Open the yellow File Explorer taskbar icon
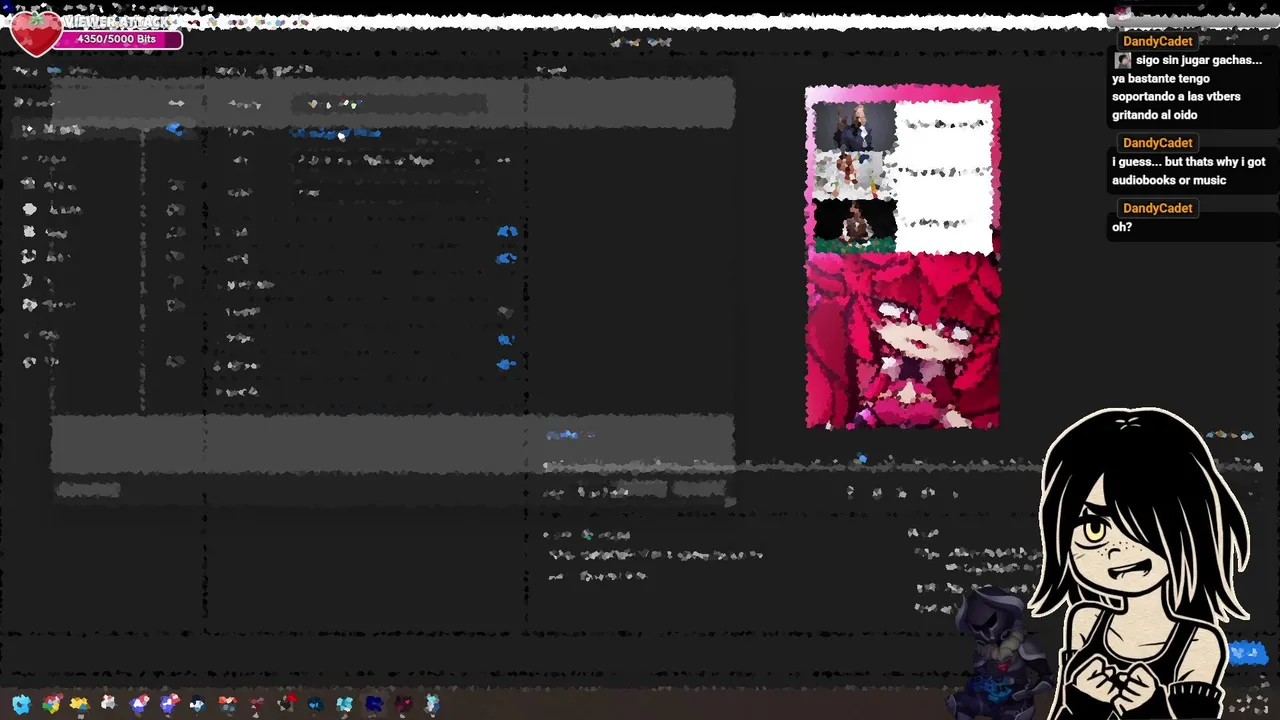This screenshot has width=1280, height=720. pyautogui.click(x=79, y=704)
